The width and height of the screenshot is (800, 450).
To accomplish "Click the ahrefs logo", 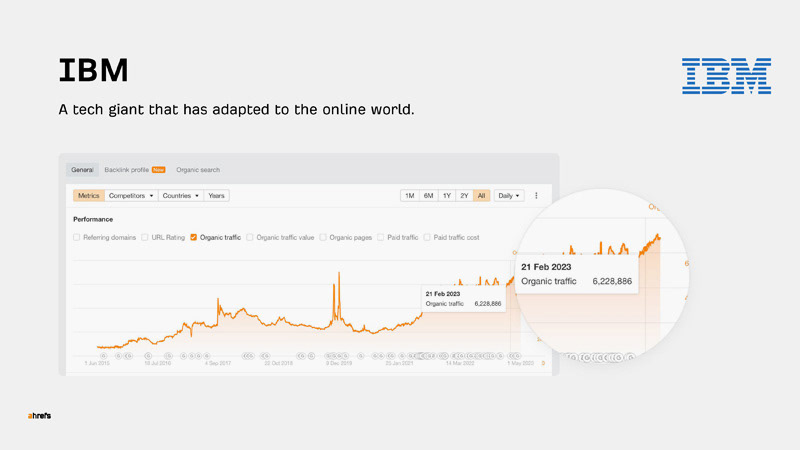I will (x=39, y=416).
